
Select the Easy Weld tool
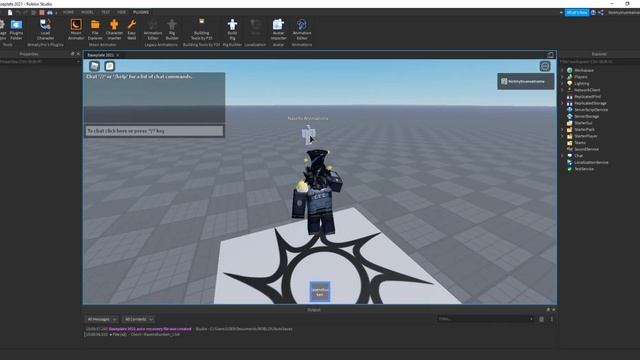131,29
